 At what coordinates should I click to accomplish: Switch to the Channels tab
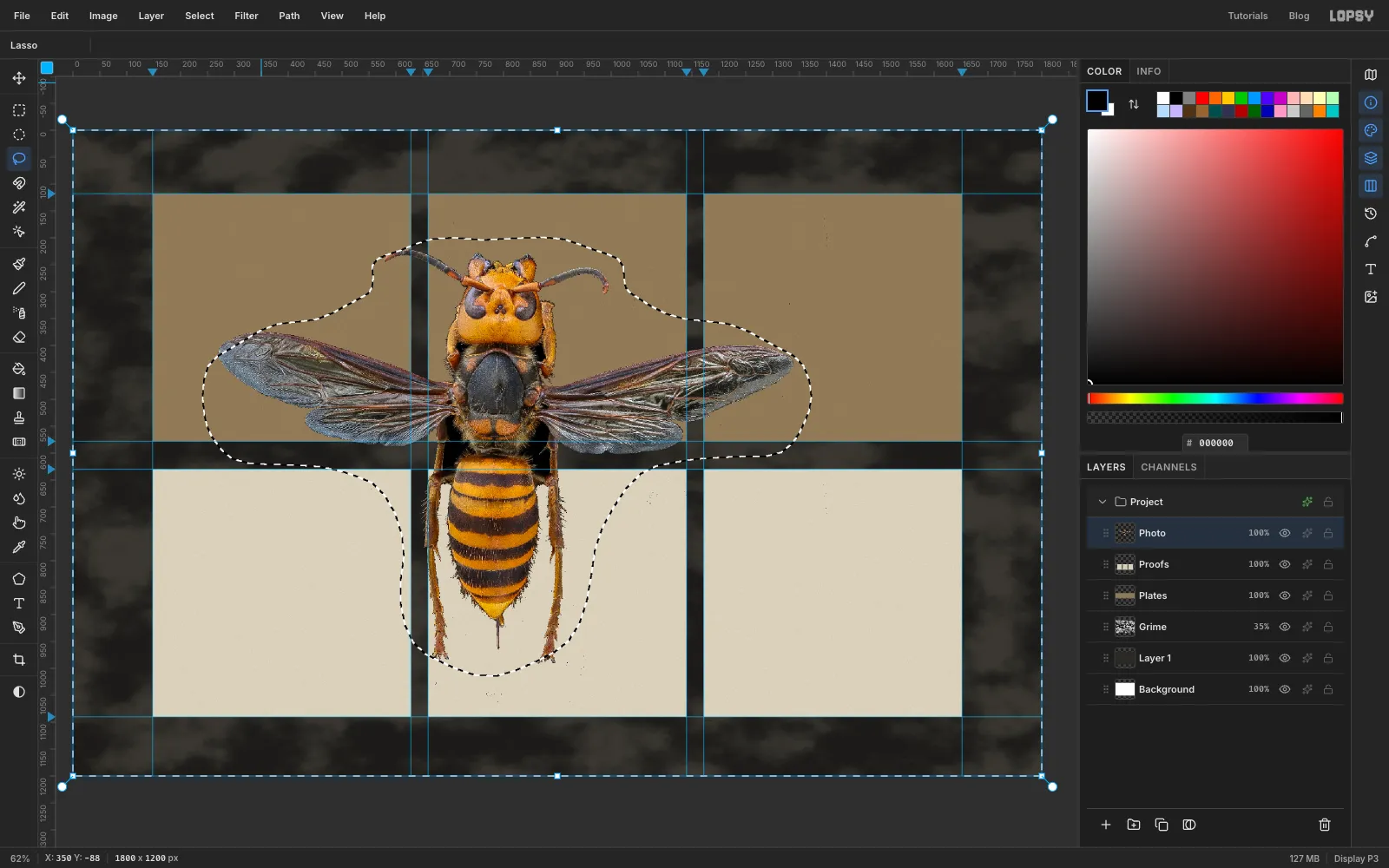pos(1168,467)
